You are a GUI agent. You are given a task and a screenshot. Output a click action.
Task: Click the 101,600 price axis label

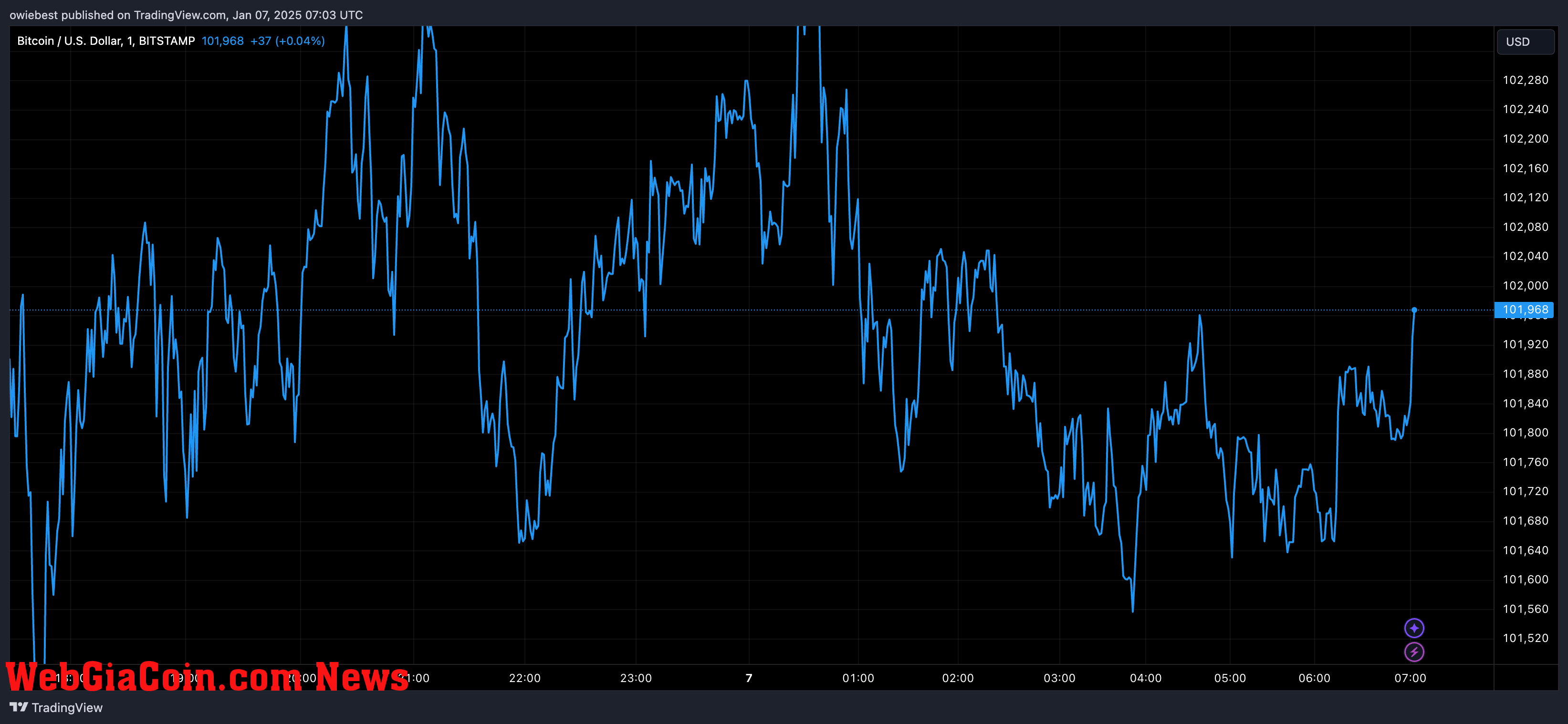tap(1526, 579)
